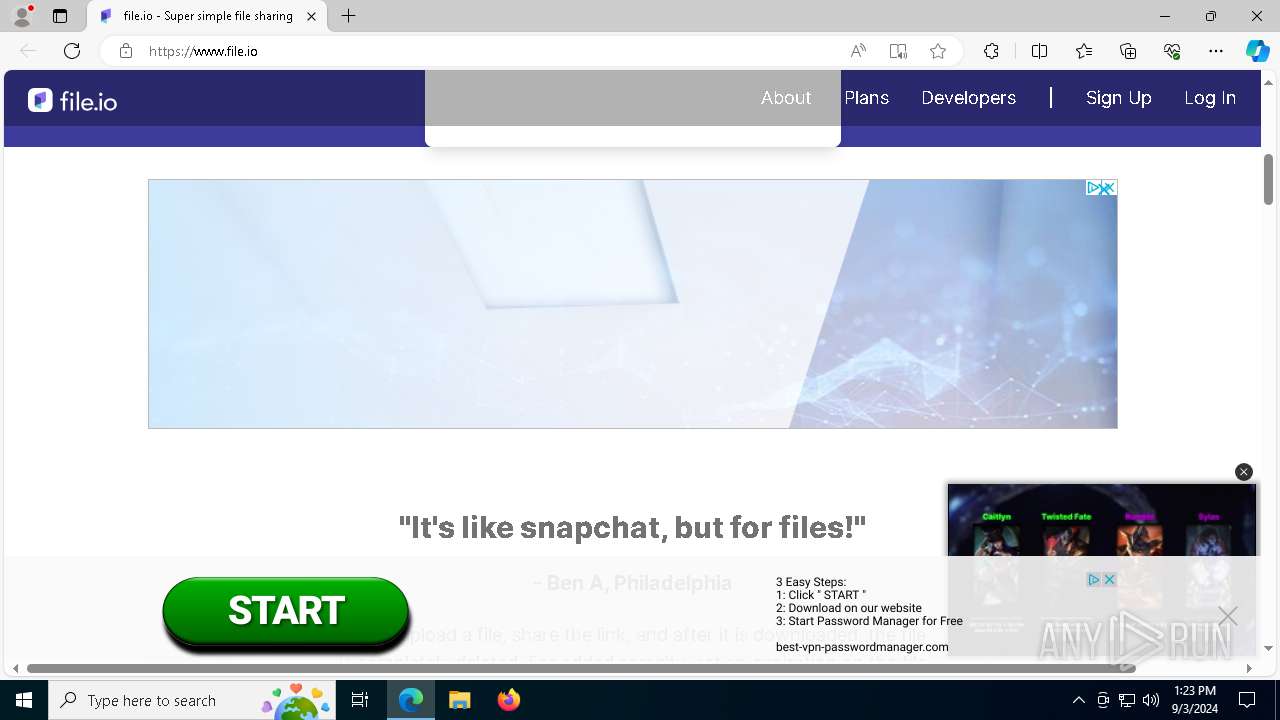Screen dimensions: 1280x720
Task: Open immersive reader icon
Action: 898,51
